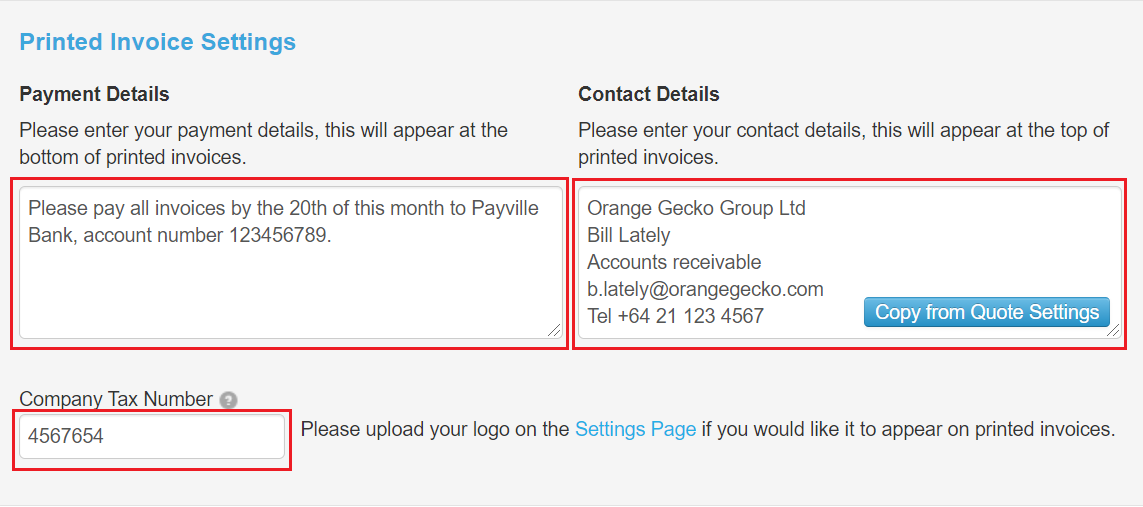Click the Payment Details textarea resize grip
Viewport: 1143px width, 507px height.
point(554,330)
